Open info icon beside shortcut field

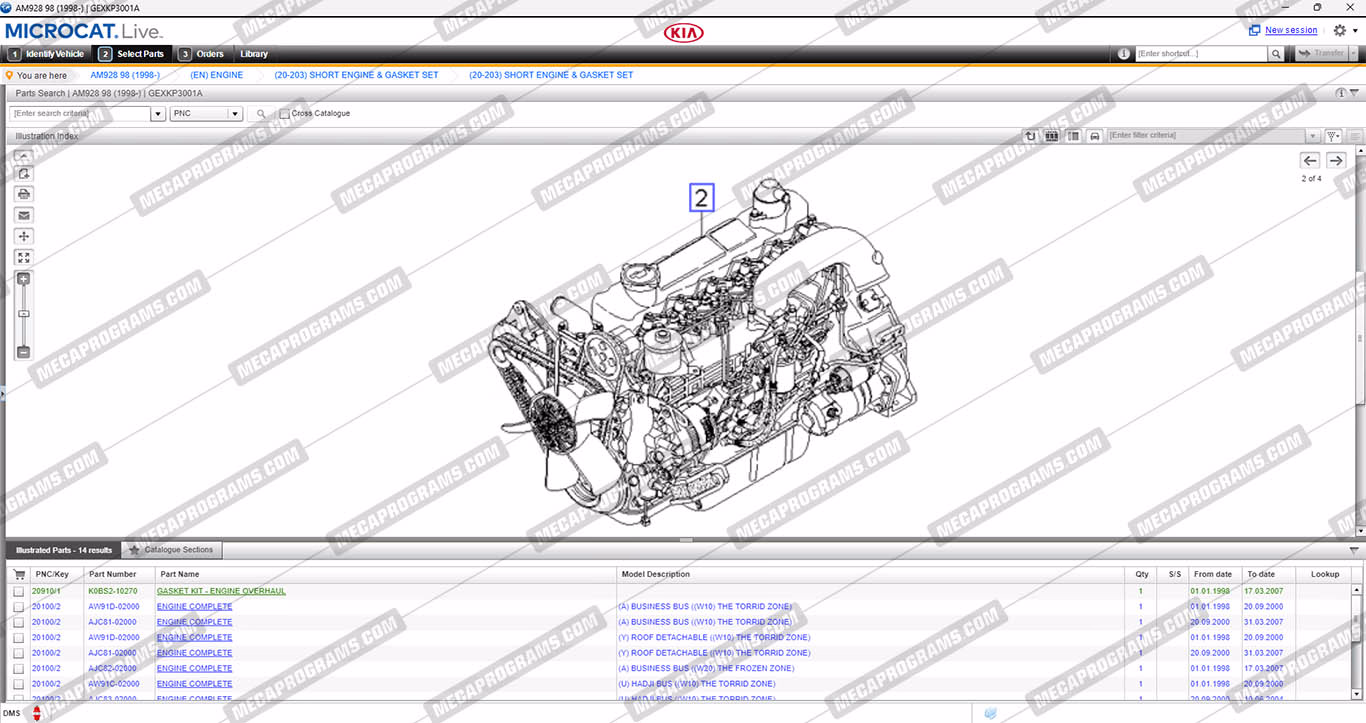click(x=1124, y=54)
